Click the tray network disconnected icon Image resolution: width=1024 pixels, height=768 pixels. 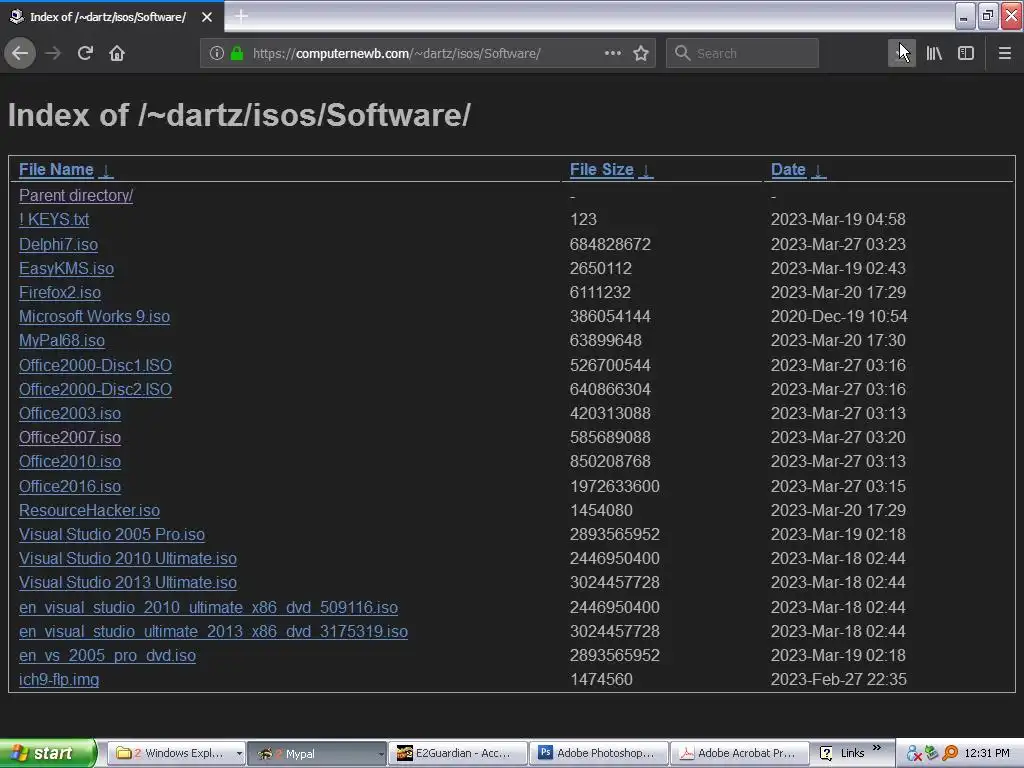click(x=914, y=754)
